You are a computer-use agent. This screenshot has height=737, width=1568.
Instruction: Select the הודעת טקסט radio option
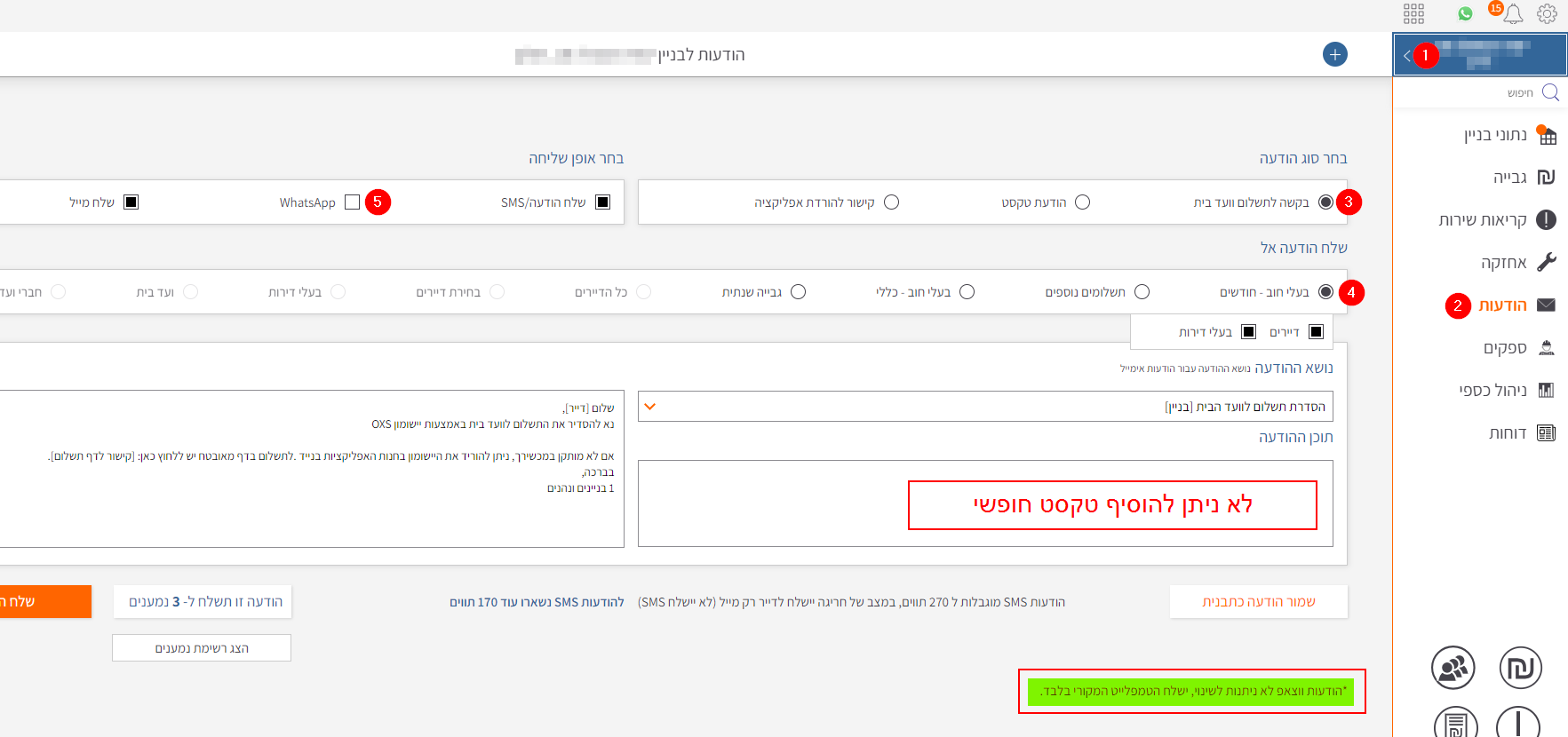click(x=1082, y=202)
